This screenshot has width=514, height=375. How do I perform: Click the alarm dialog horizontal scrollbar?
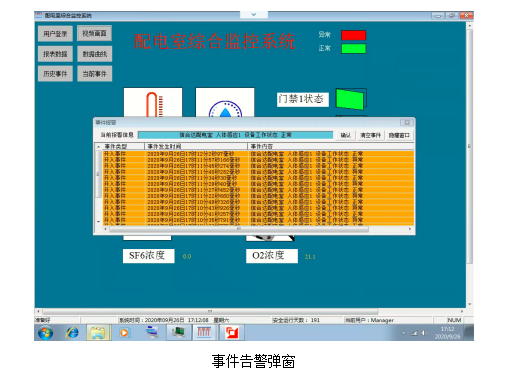239,229
